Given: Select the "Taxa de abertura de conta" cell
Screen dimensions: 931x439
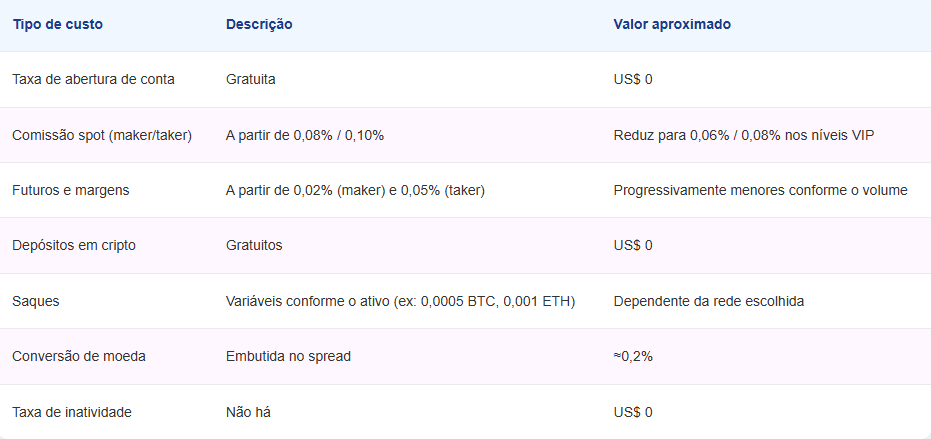Looking at the screenshot, I should pyautogui.click(x=93, y=79).
